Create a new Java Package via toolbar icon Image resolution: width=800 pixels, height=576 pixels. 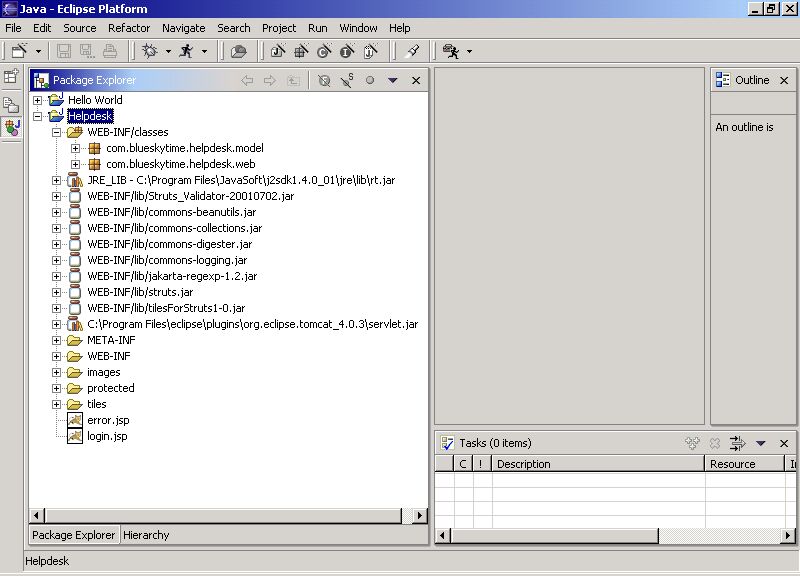coord(302,51)
